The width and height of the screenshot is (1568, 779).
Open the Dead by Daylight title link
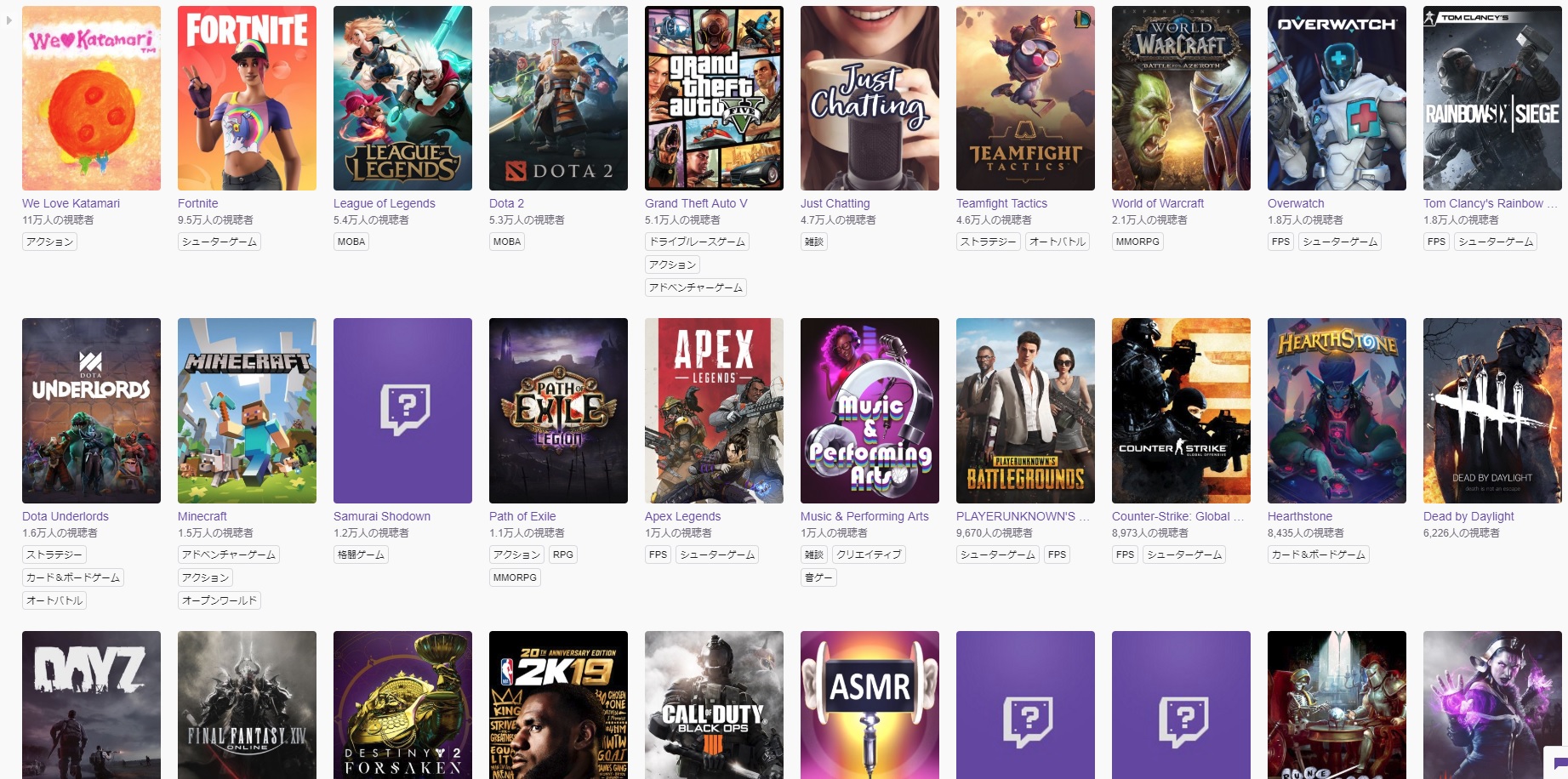(1468, 516)
